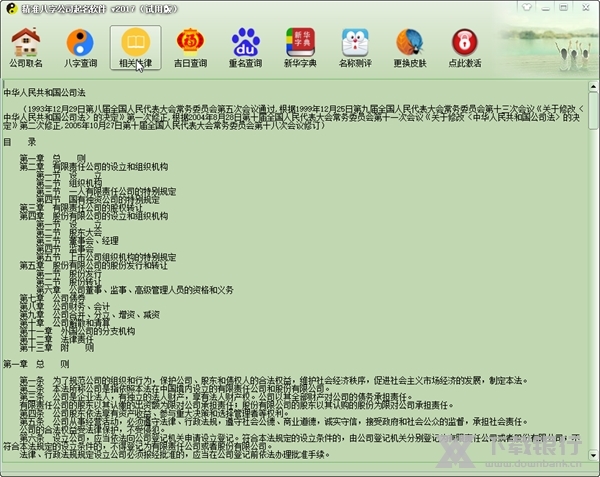
Task: Open the 吉日查询 lantern icon
Action: tap(191, 47)
